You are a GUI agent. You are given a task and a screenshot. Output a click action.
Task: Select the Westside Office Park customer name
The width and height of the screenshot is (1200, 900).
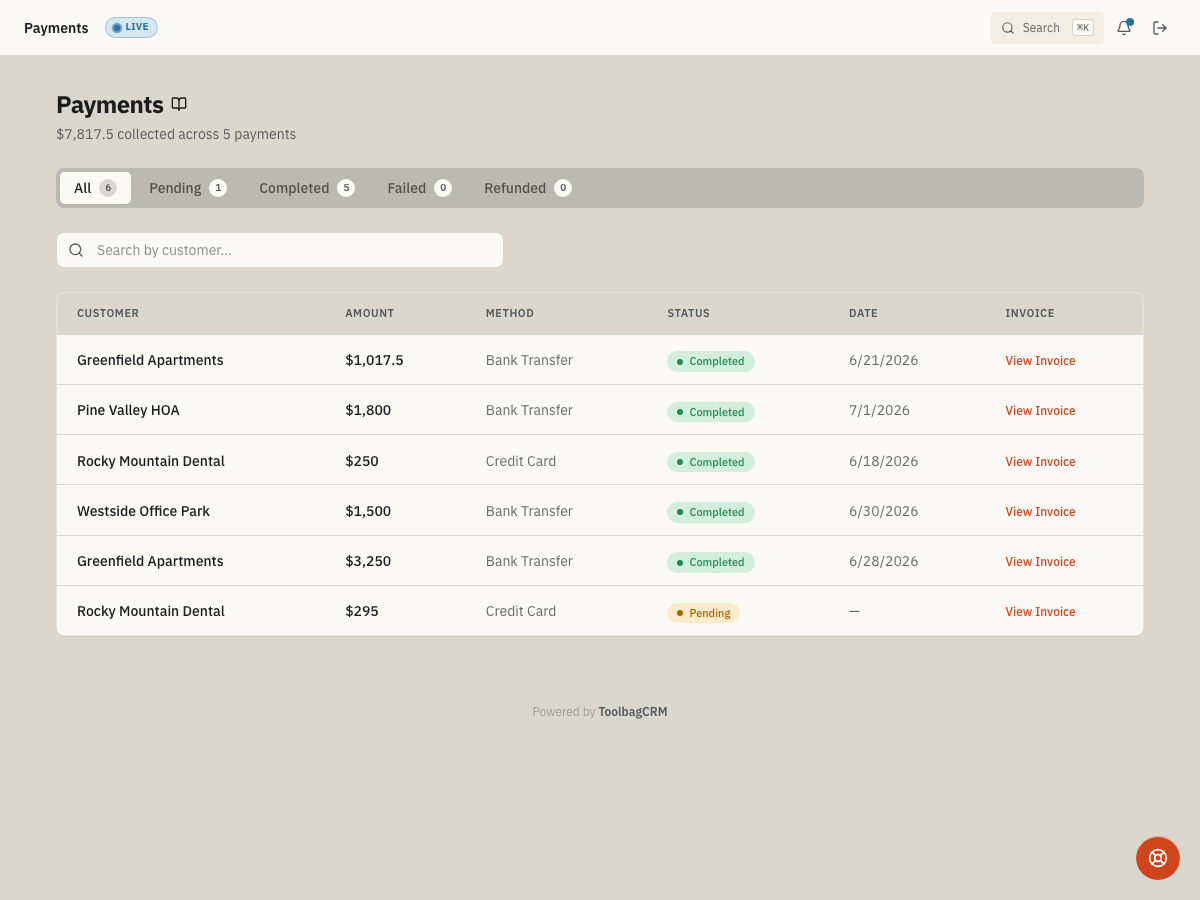143,511
